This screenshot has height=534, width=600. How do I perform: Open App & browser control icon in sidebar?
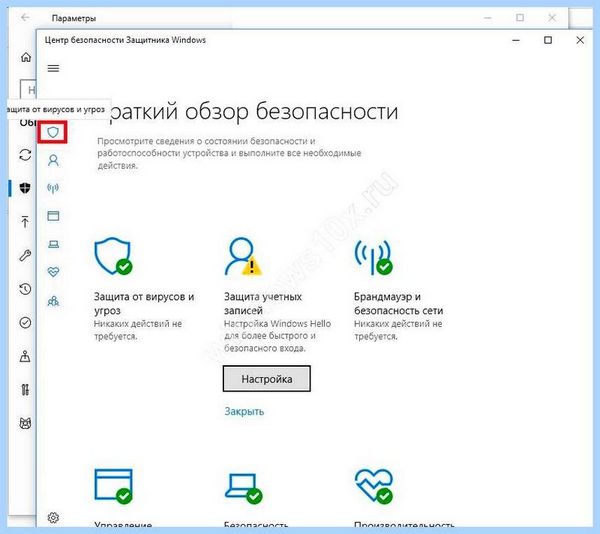[53, 216]
